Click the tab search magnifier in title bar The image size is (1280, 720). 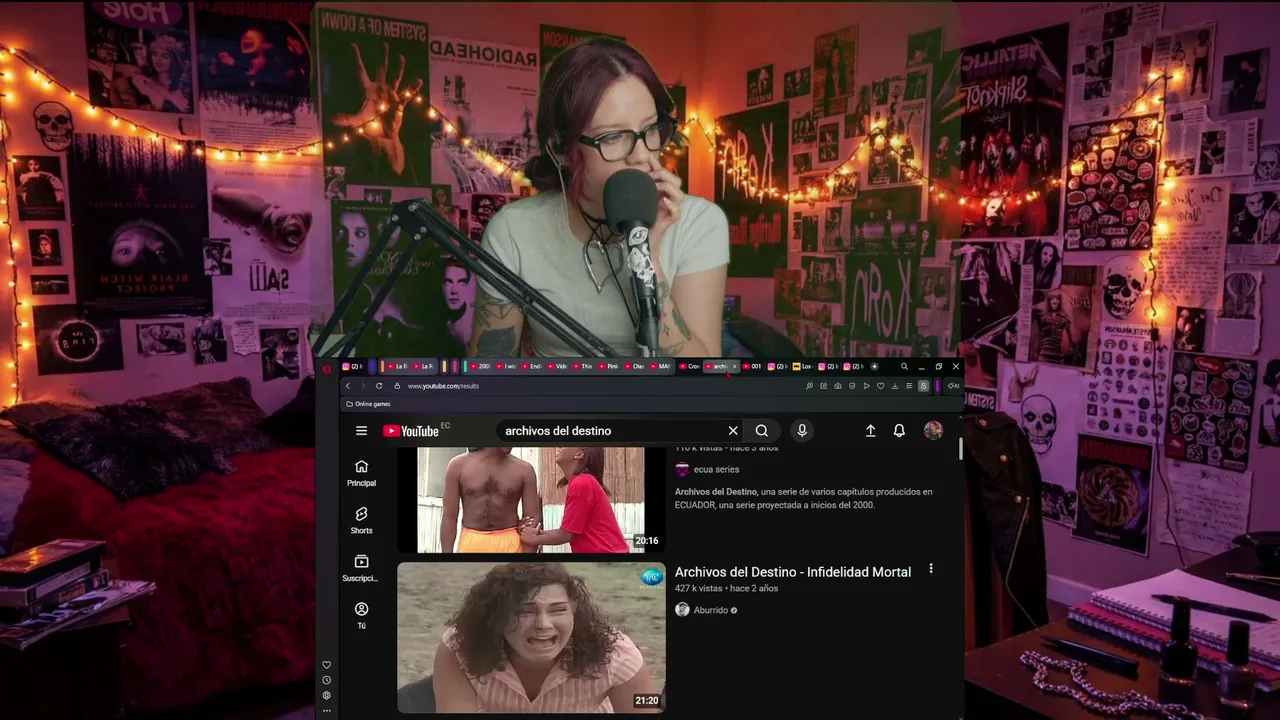tap(904, 367)
